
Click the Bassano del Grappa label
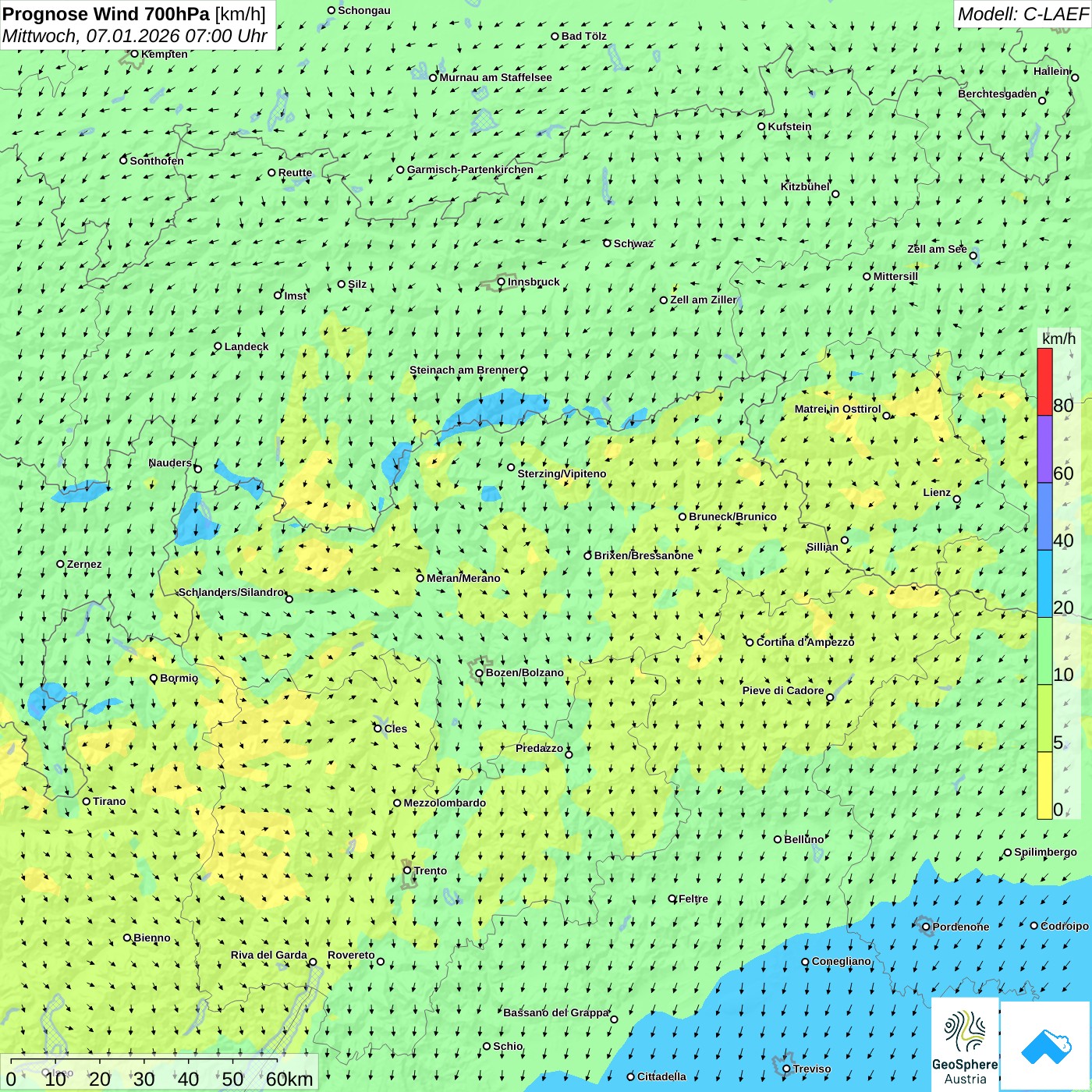pyautogui.click(x=556, y=1012)
